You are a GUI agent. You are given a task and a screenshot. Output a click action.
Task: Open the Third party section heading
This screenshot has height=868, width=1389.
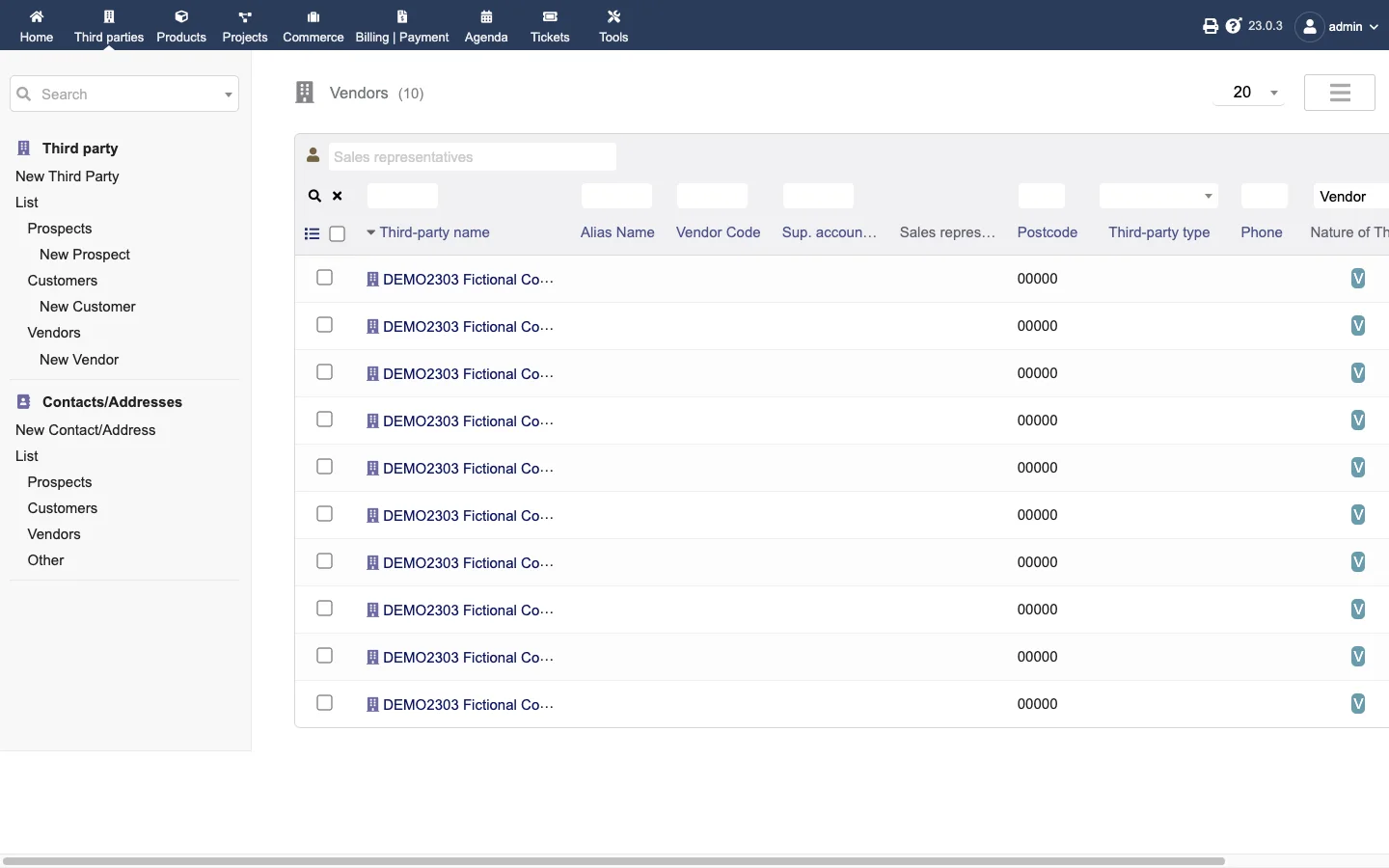[x=80, y=149]
